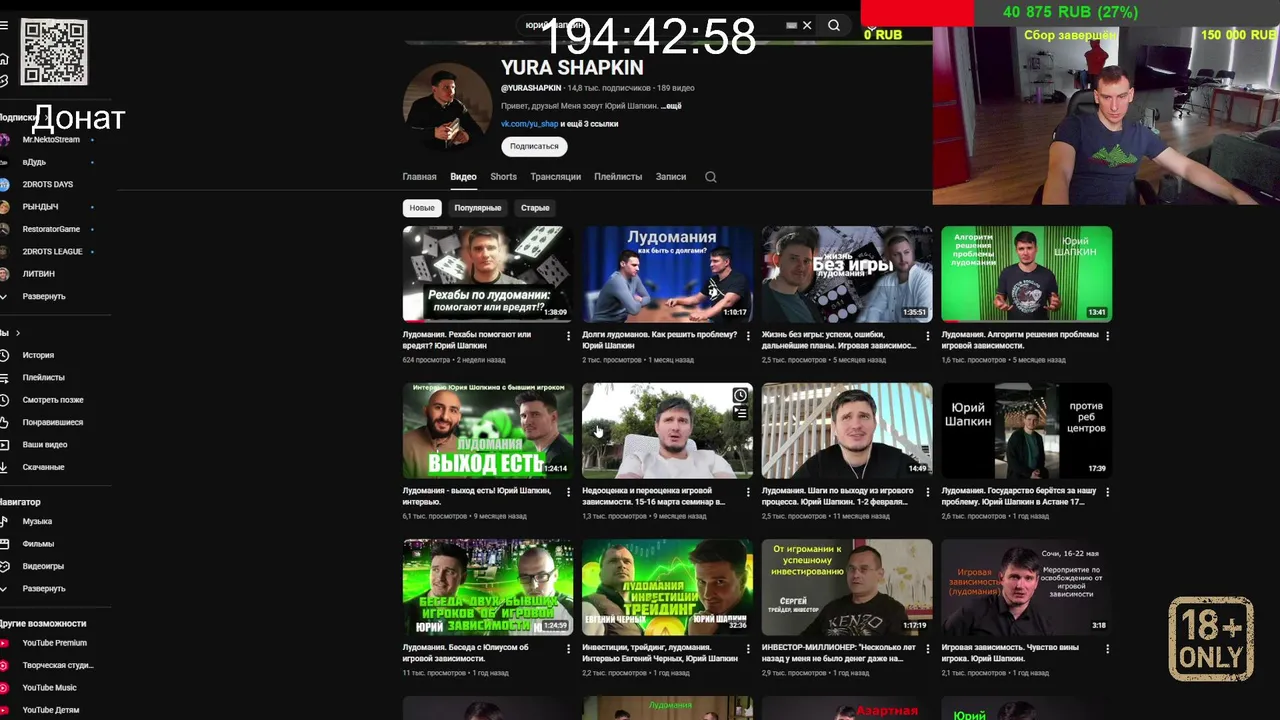Viewport: 1280px width, 720px height.
Task: Open the и ещё 3 ссылки links
Action: pyautogui.click(x=589, y=124)
